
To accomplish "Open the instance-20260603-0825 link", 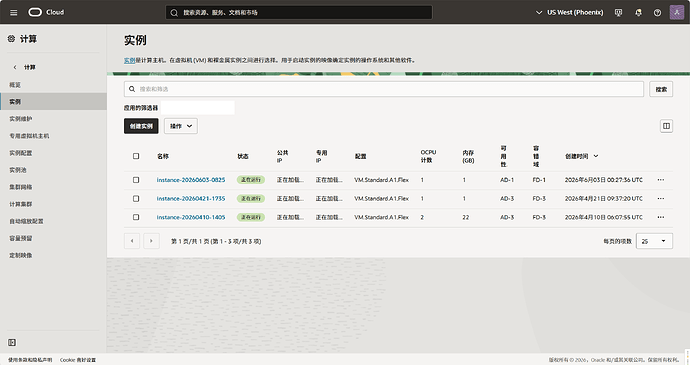I will [x=191, y=180].
